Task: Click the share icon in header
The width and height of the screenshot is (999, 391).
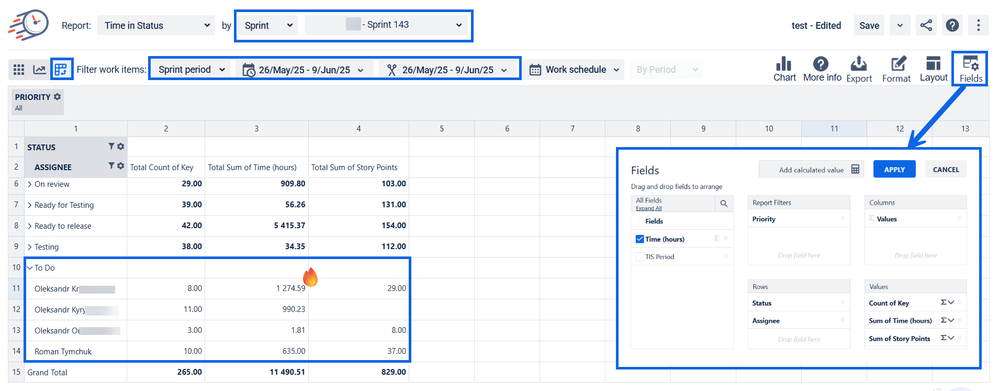Action: pos(926,25)
